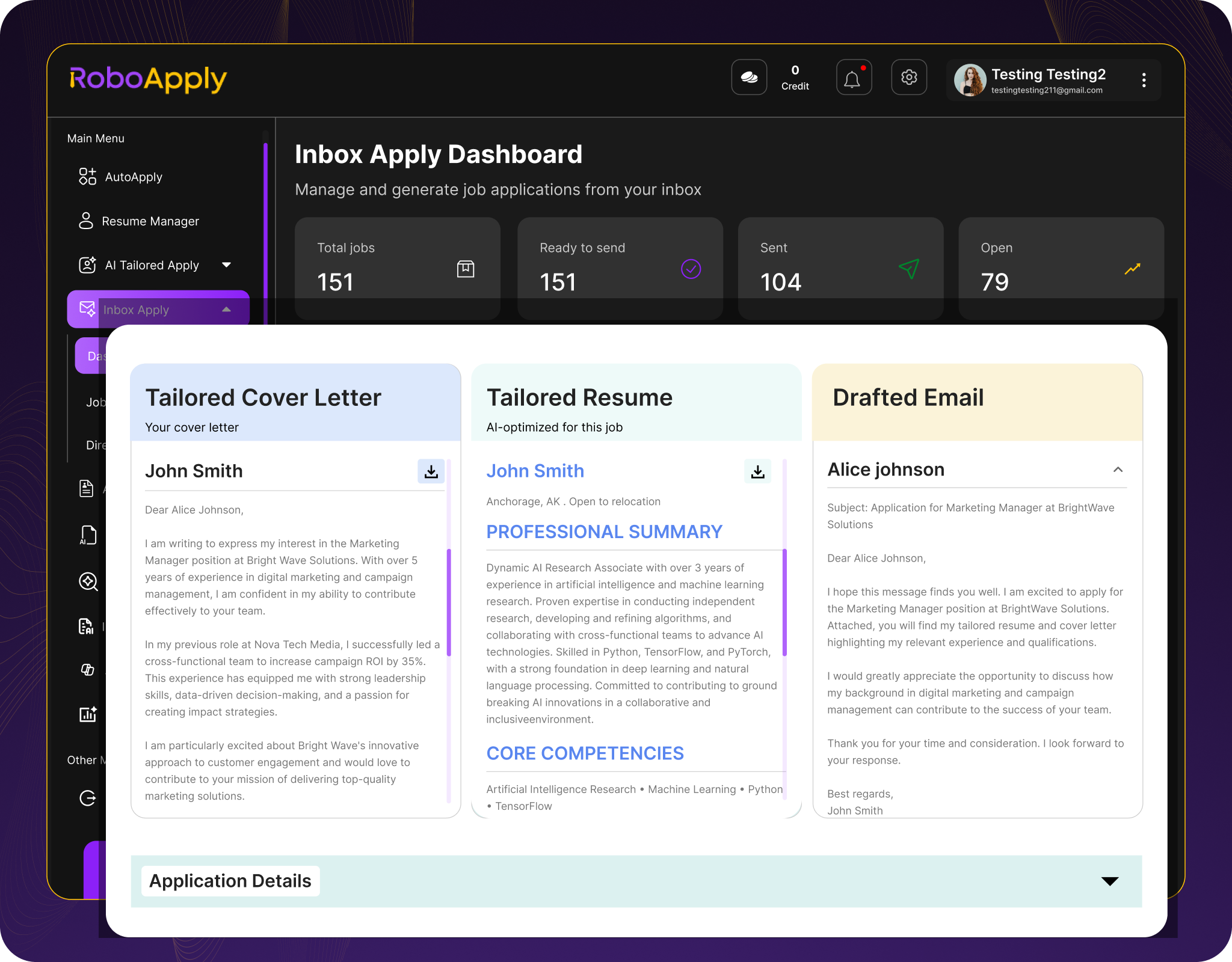Download the tailored resume

click(x=757, y=471)
